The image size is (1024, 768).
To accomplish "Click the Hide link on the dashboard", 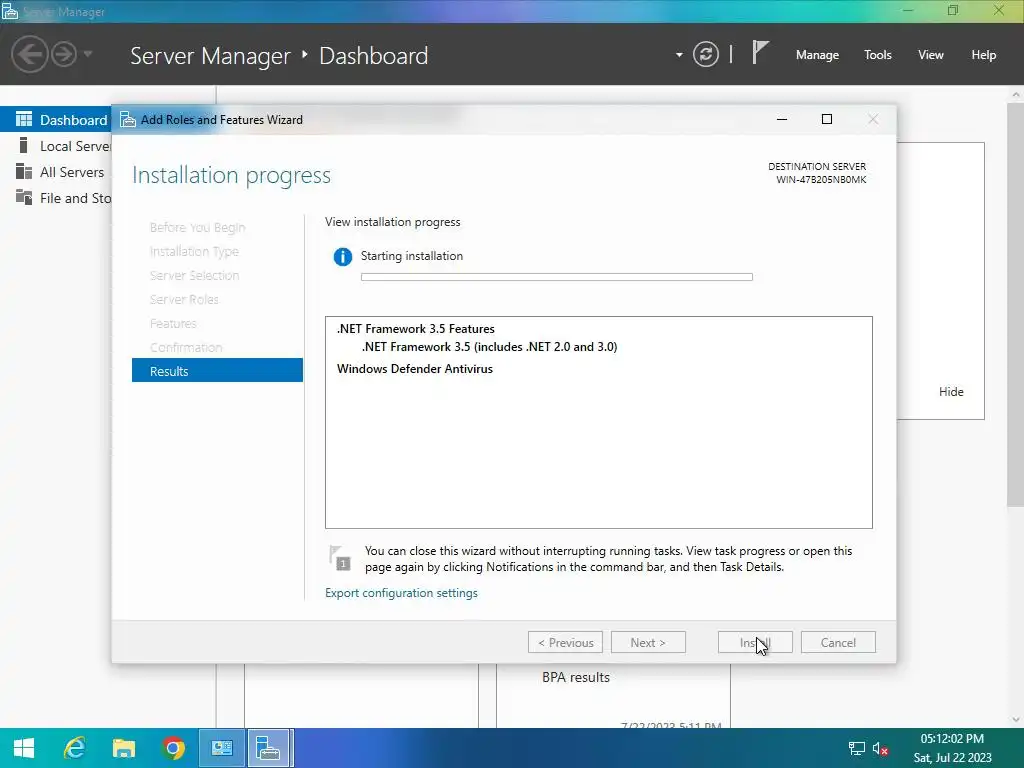I will click(951, 392).
